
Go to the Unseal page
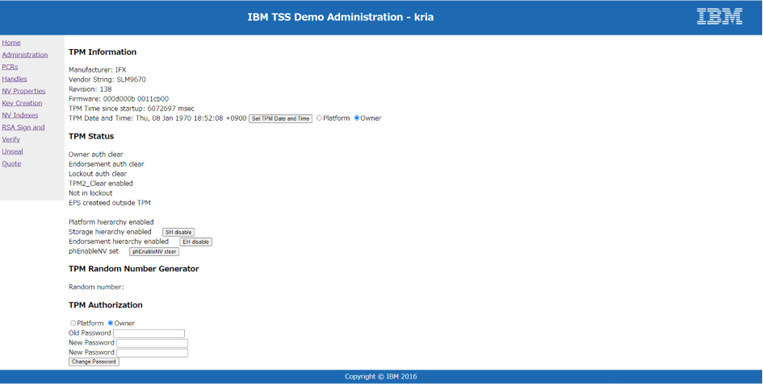pos(12,151)
